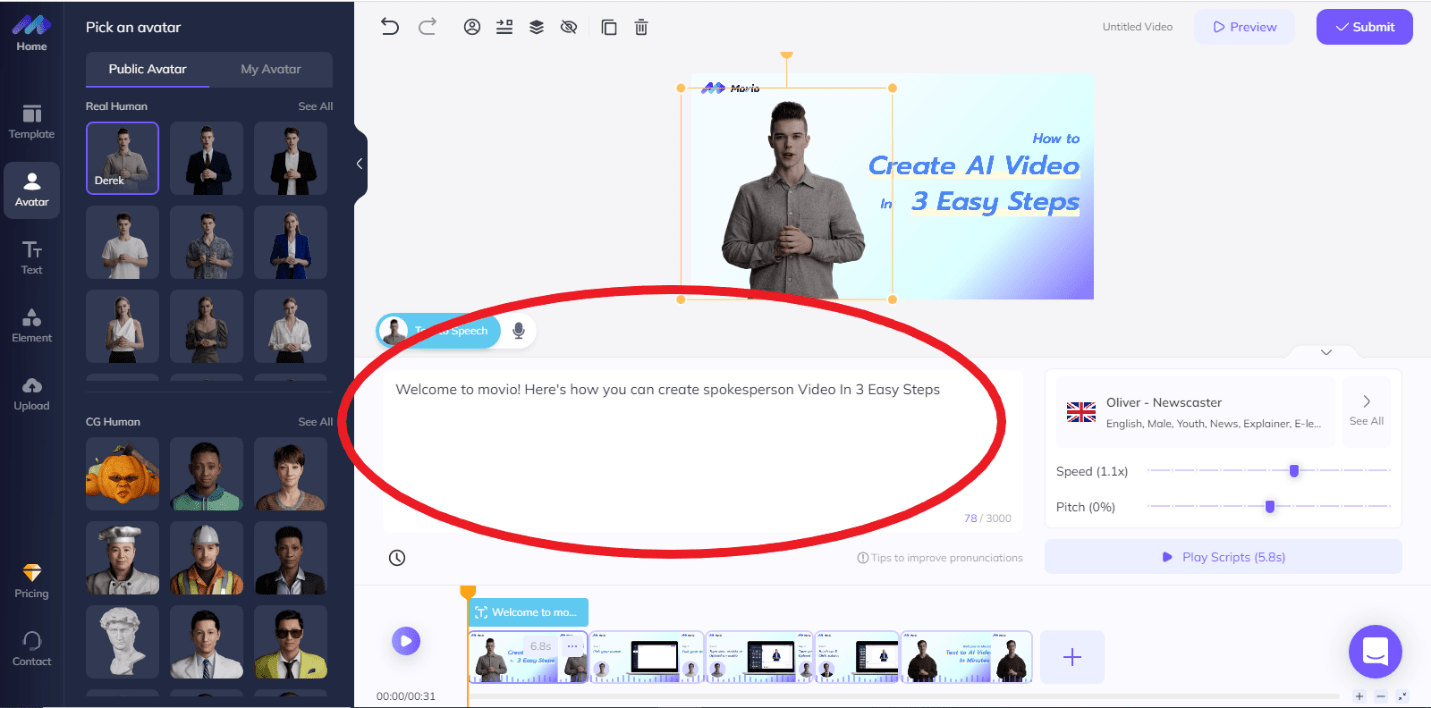The width and height of the screenshot is (1431, 708).
Task: Click the duplicate copy icon
Action: click(609, 27)
